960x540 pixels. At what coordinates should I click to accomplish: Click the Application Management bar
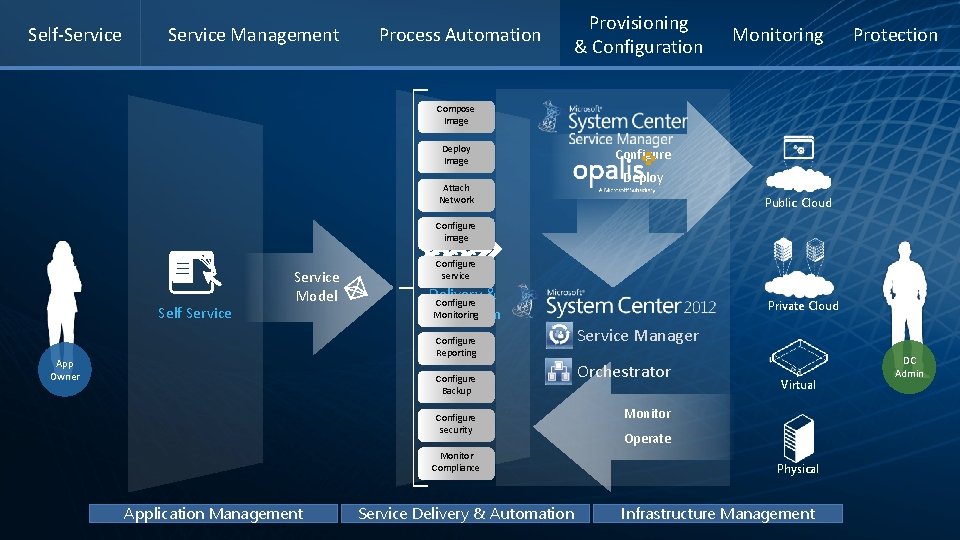[x=213, y=513]
